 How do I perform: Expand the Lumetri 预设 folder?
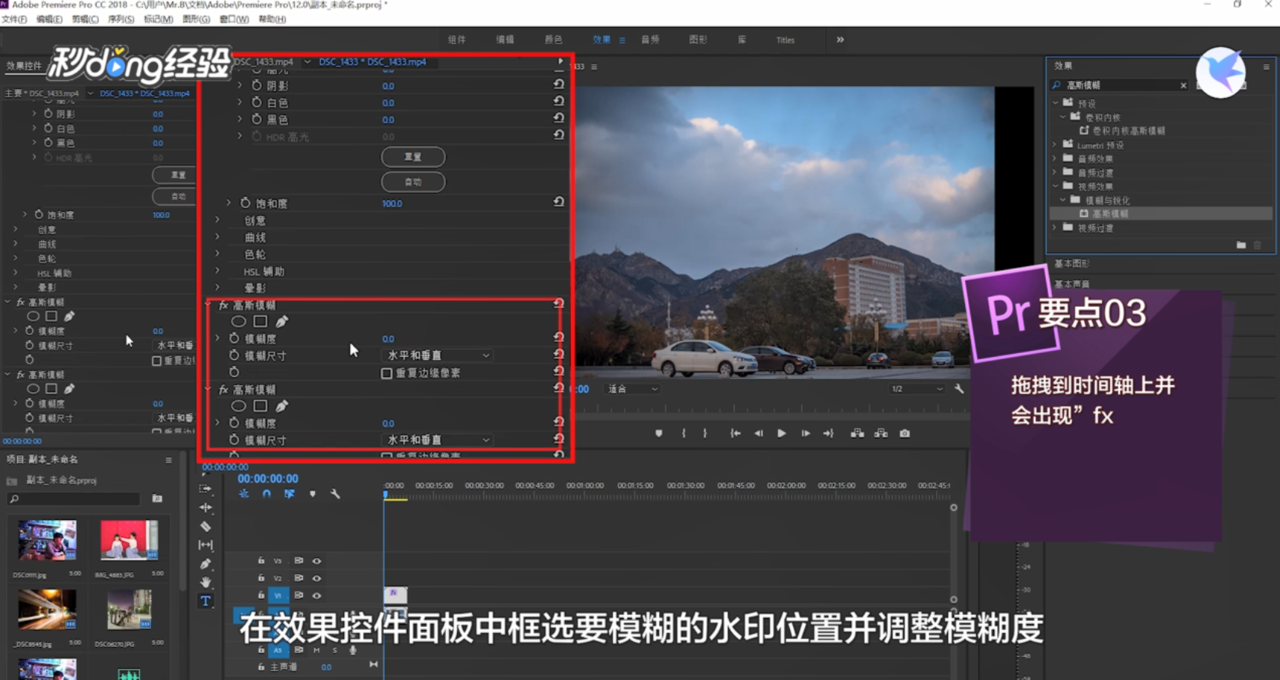click(1055, 145)
